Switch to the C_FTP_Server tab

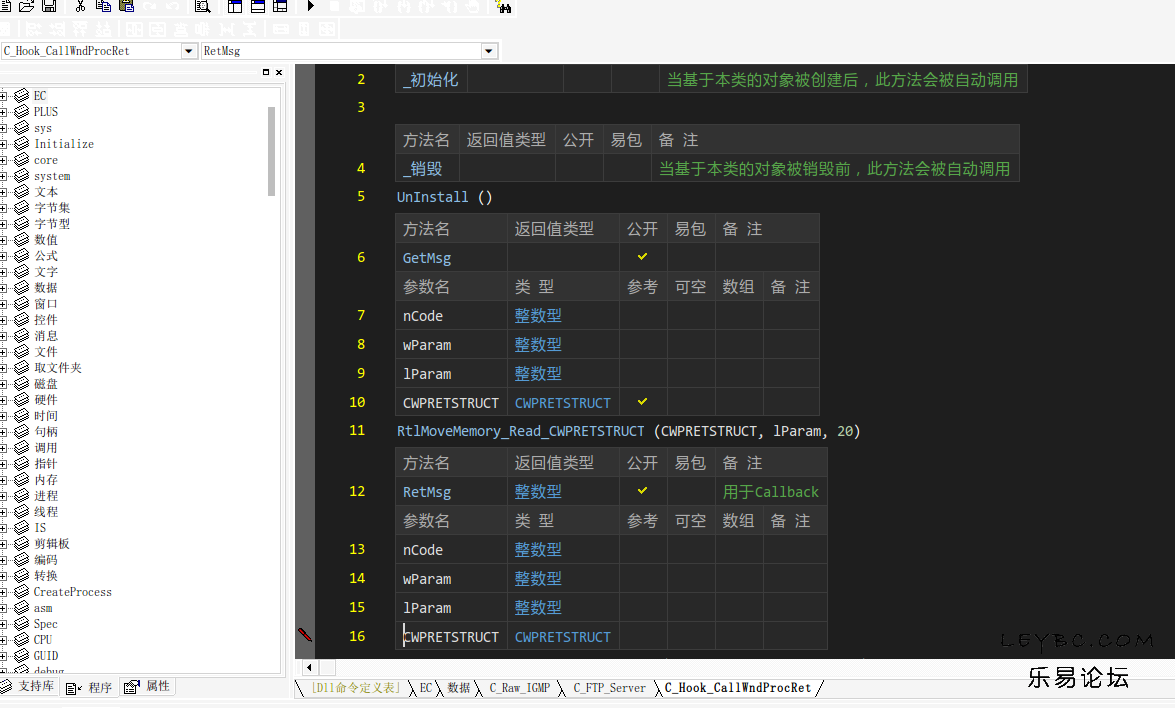click(x=609, y=688)
